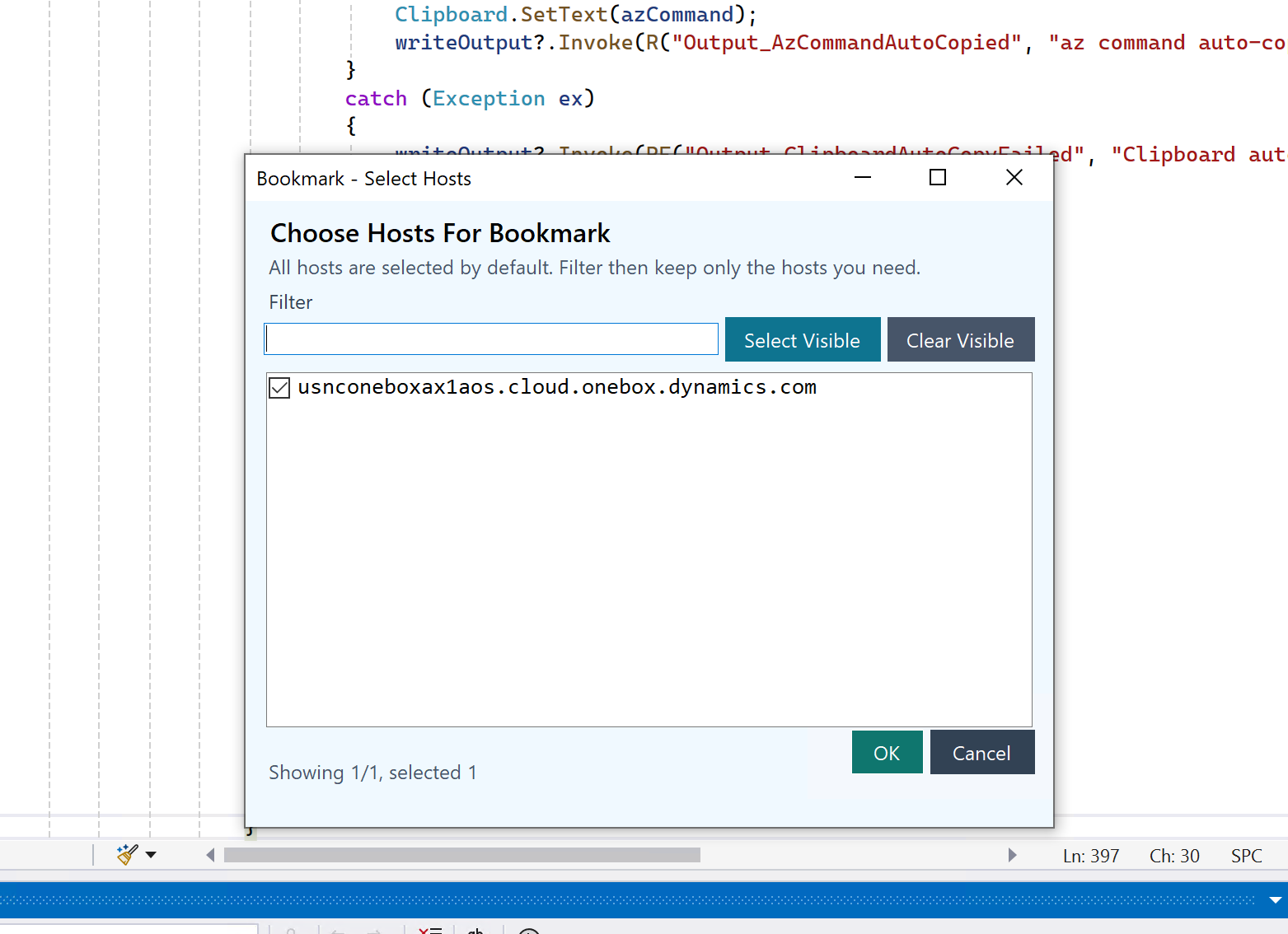The width and height of the screenshot is (1288, 934).
Task: Select the usnconeboxax1aos host name text in list
Action: click(557, 387)
